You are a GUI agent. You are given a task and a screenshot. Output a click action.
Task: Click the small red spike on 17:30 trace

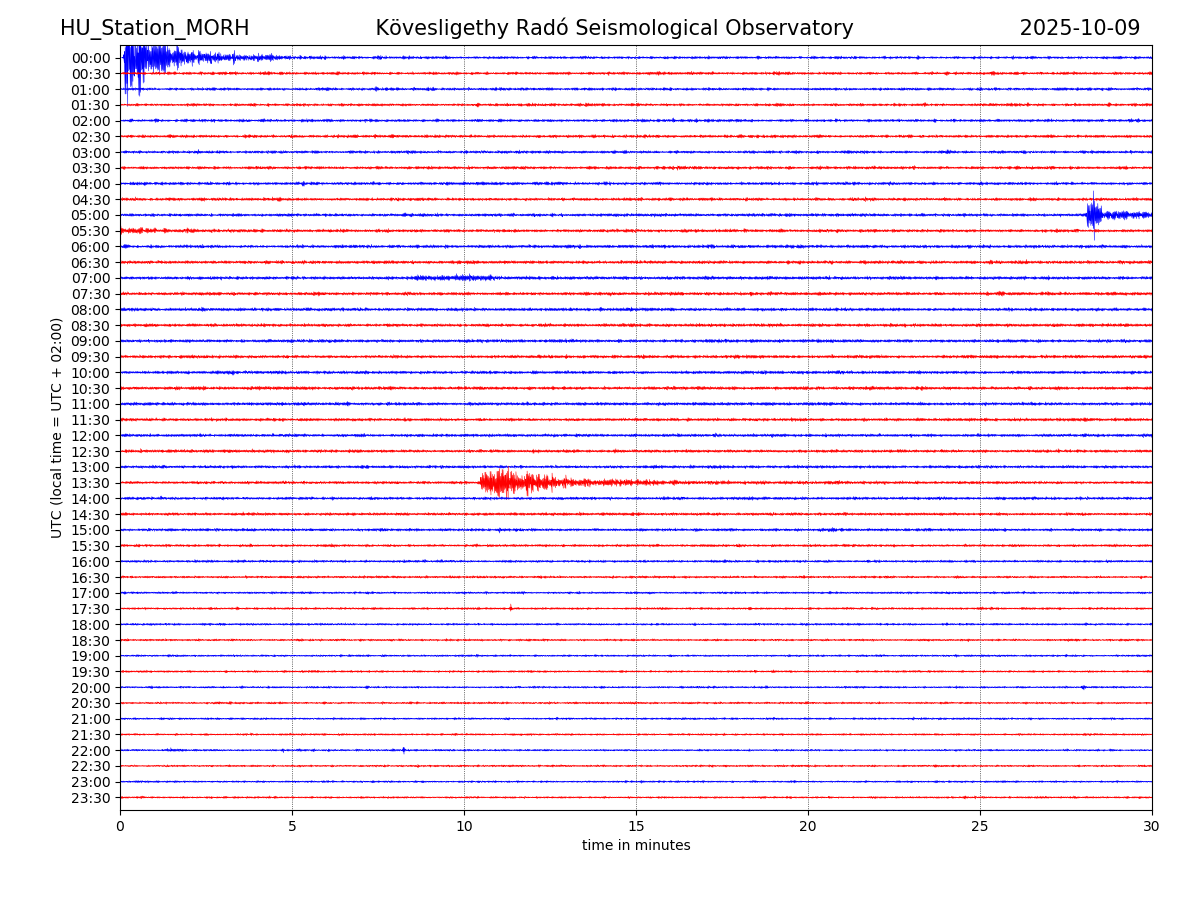(510, 607)
